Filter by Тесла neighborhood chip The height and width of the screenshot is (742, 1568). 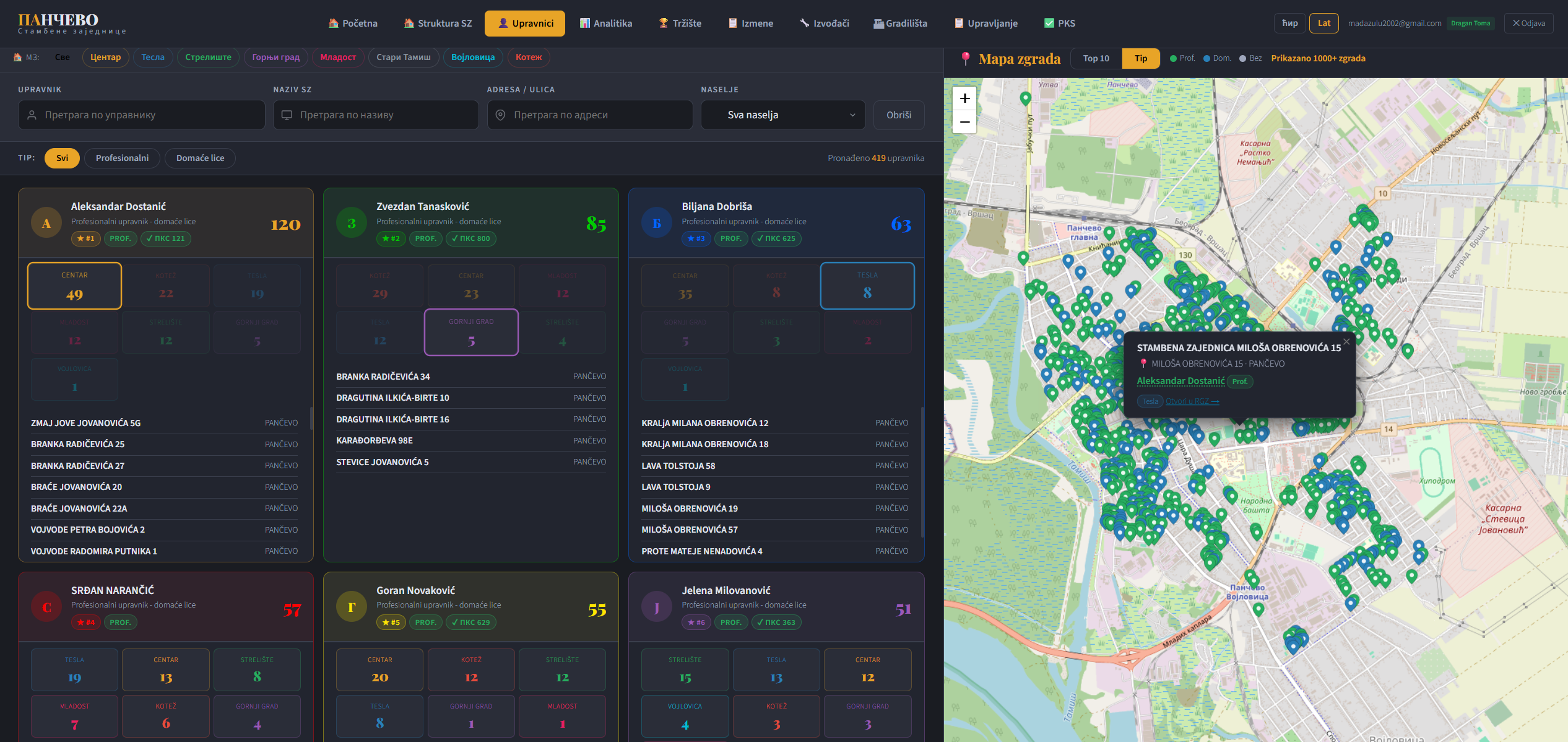(153, 58)
